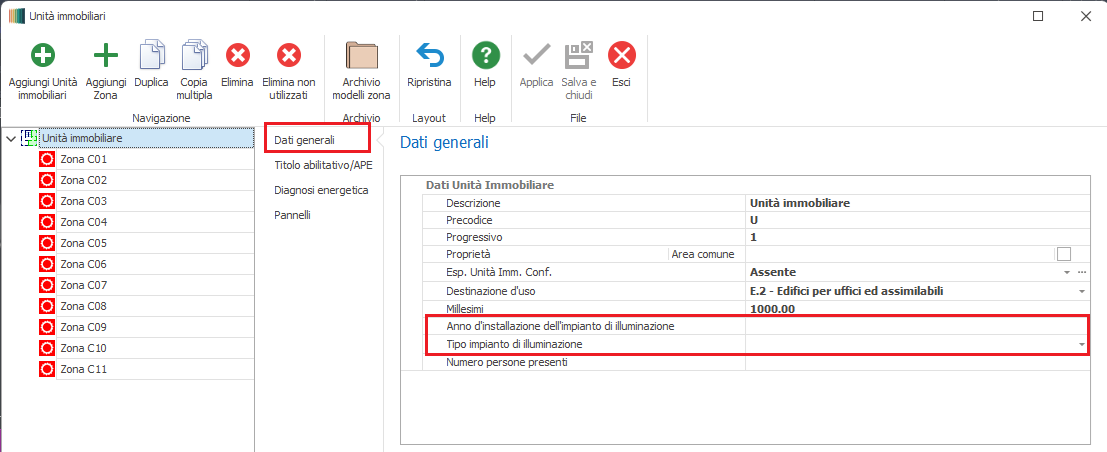
Task: Click the Esci exit icon
Action: pos(621,55)
